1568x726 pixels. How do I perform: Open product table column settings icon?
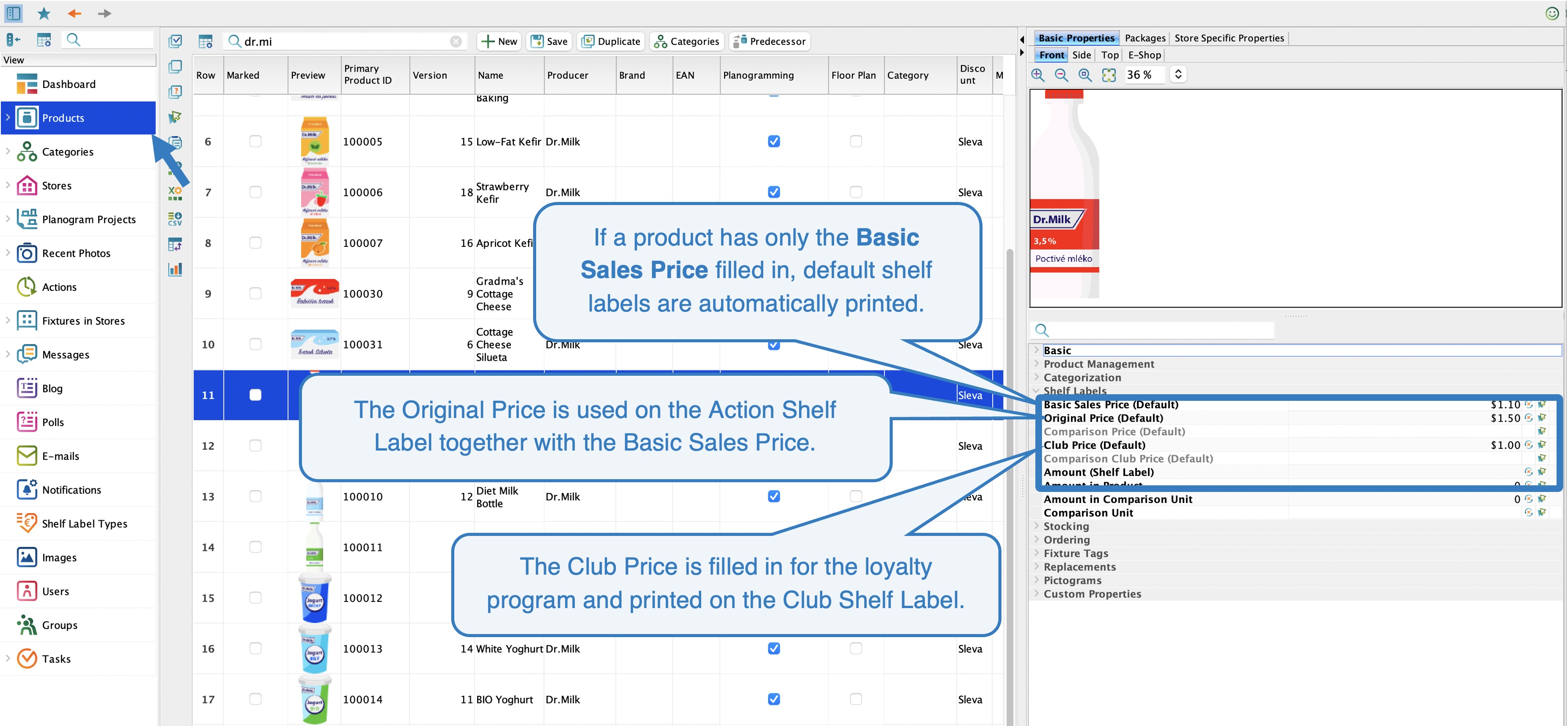tap(206, 41)
